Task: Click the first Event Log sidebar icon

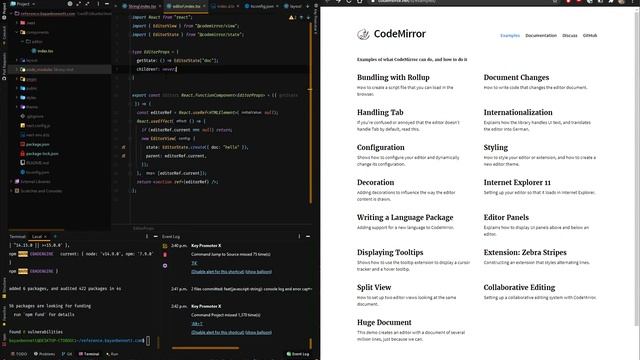Action: point(165,246)
